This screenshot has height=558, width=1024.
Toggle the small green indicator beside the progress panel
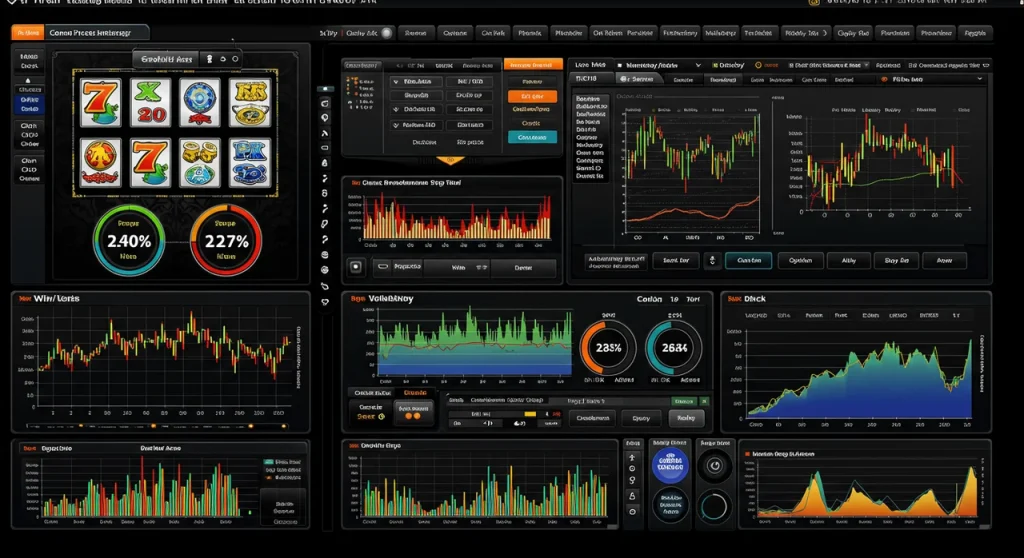[703, 400]
